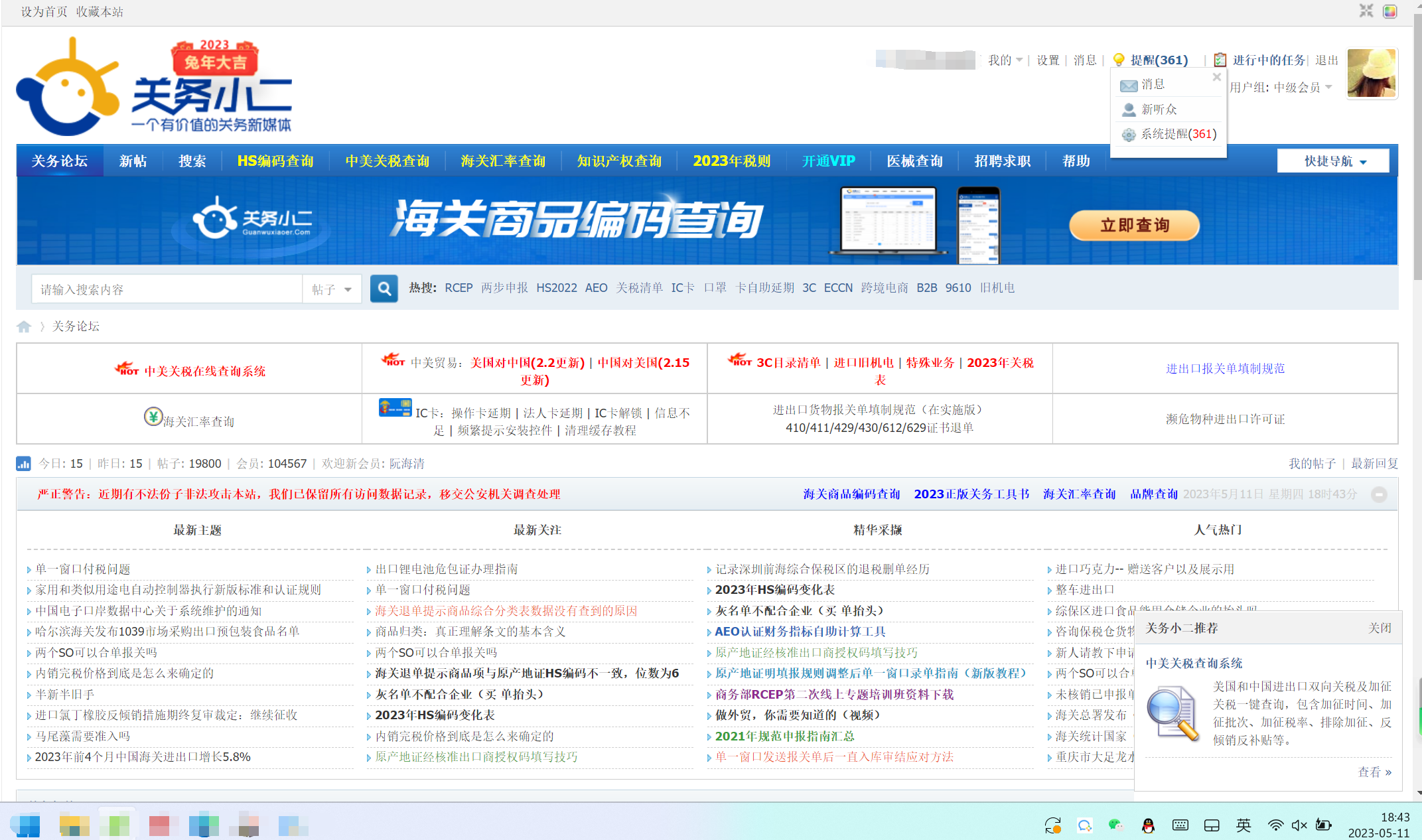Expand the 快捷导航 dropdown

coord(1333,161)
